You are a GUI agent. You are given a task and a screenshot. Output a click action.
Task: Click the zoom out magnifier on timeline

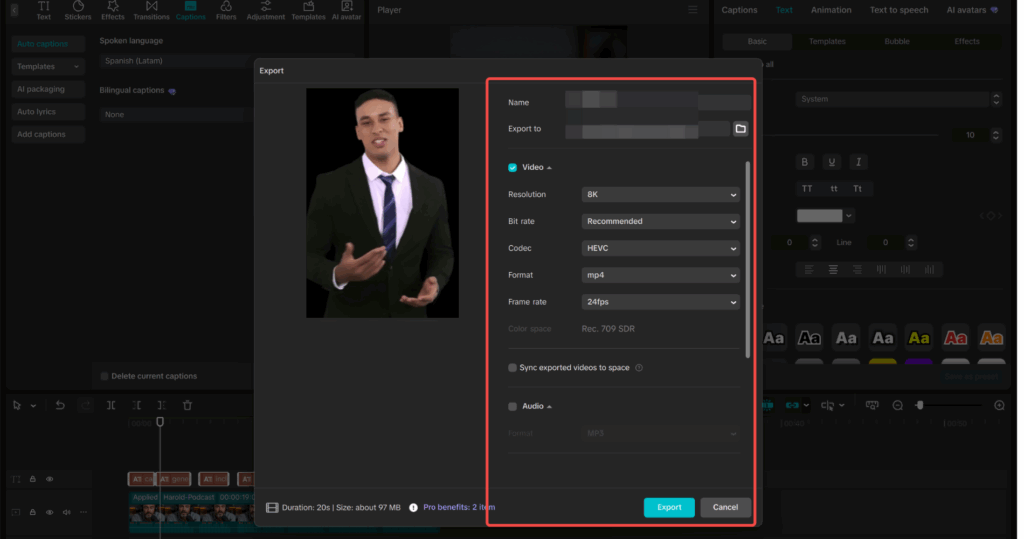[x=897, y=406]
